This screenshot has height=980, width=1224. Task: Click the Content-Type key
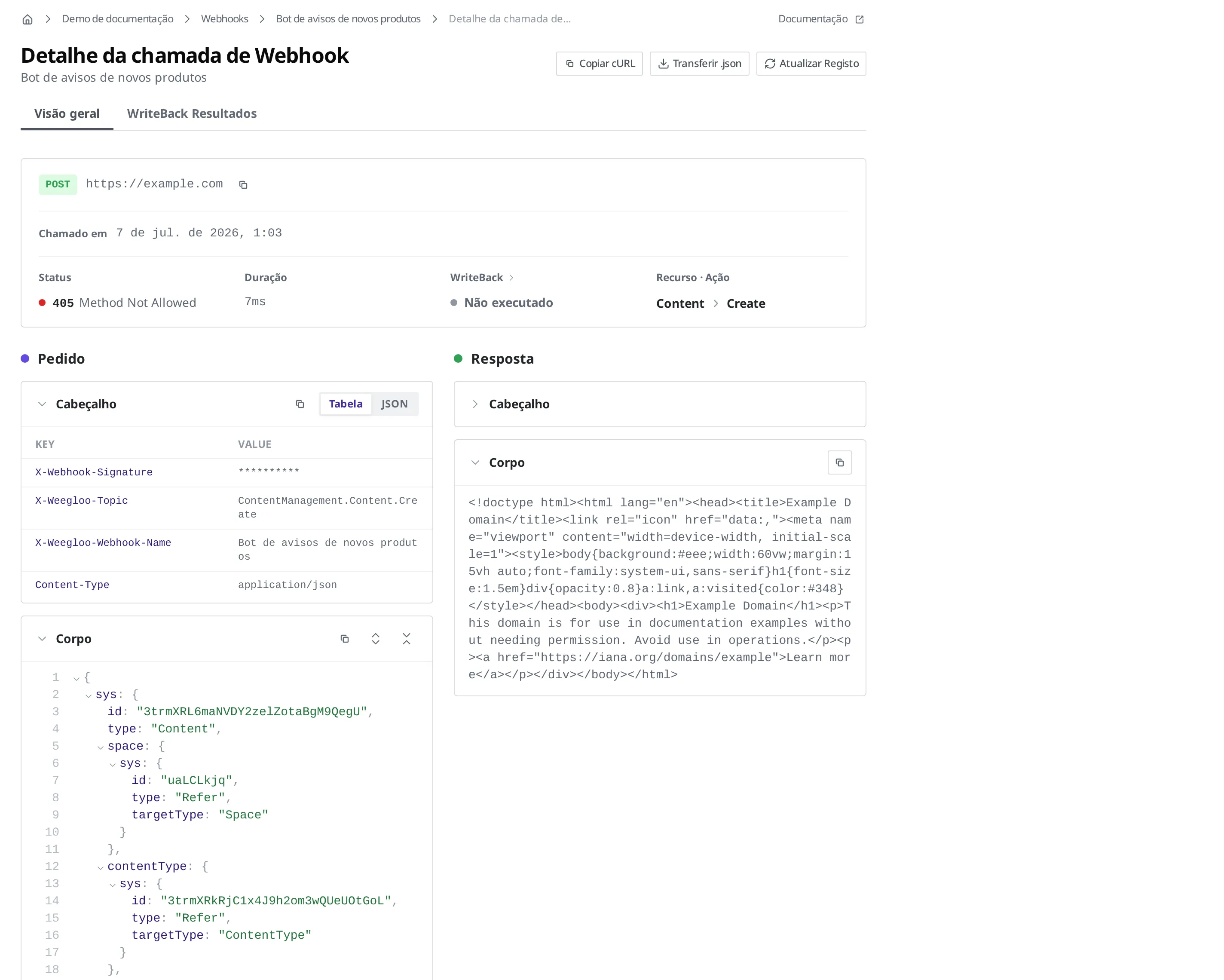coord(72,585)
